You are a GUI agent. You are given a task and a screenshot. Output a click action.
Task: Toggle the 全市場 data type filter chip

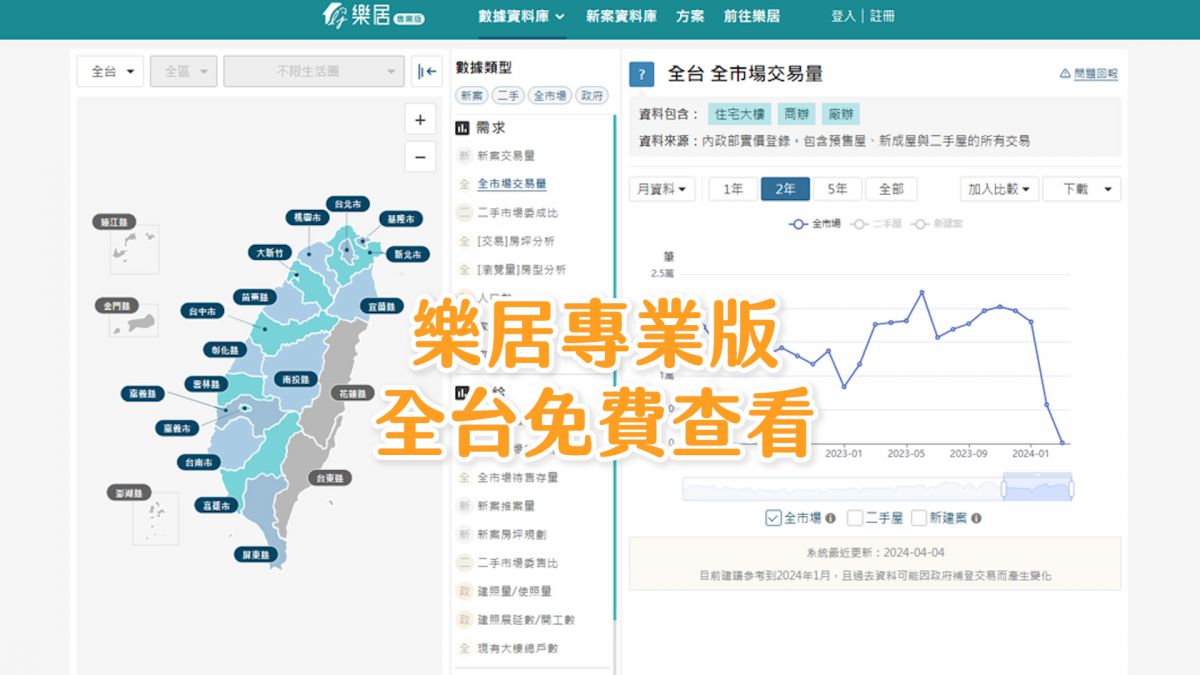550,96
